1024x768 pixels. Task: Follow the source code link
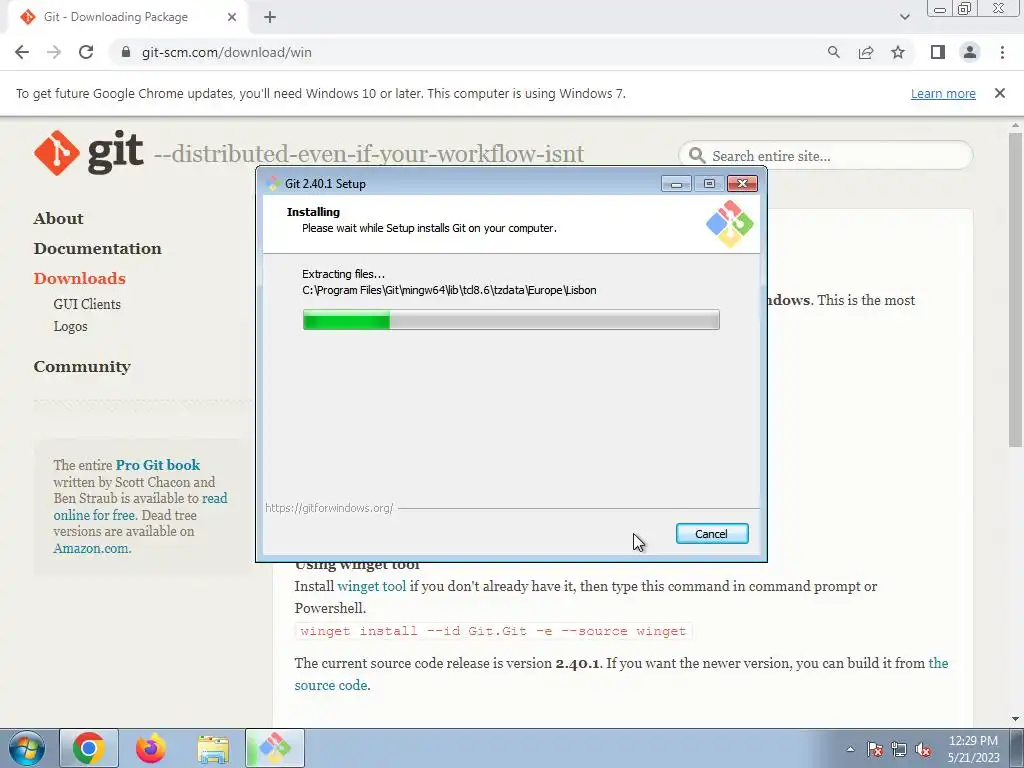(331, 685)
